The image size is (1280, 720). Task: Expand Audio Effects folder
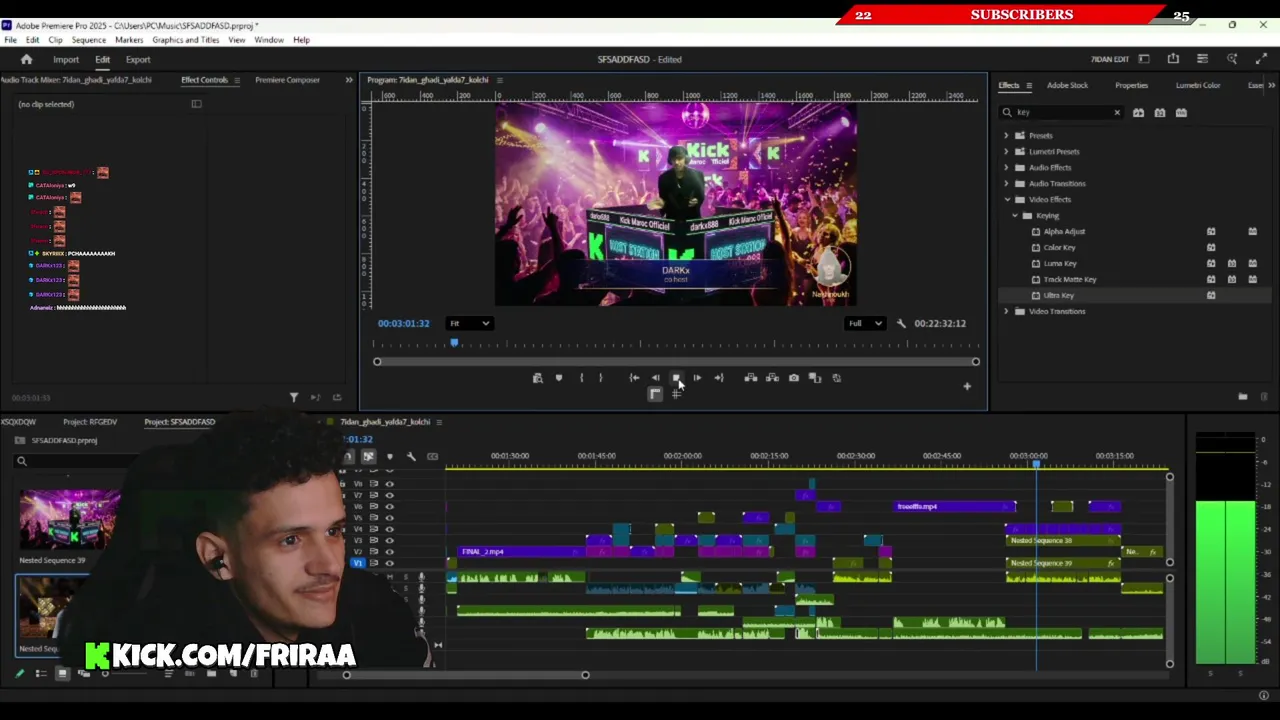pos(1006,168)
